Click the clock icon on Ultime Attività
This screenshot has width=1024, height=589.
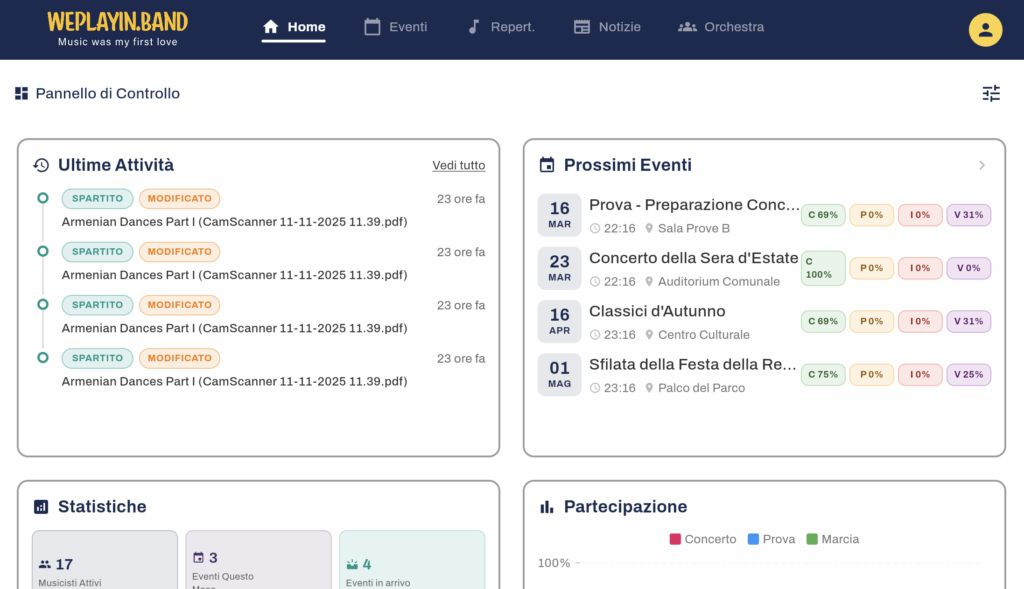41,165
